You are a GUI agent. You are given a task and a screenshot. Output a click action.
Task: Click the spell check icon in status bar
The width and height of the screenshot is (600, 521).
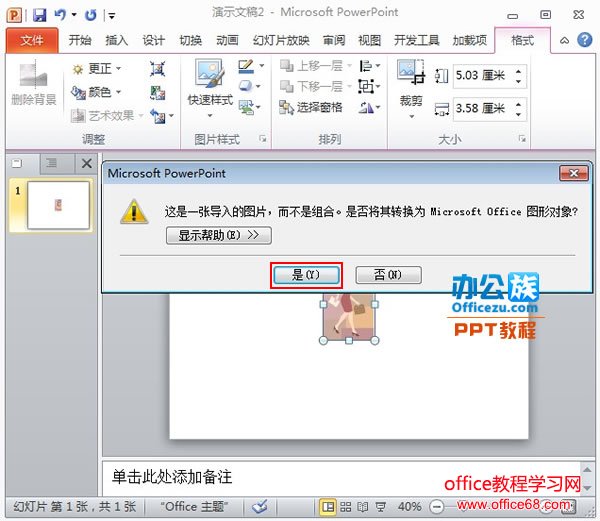tap(260, 507)
